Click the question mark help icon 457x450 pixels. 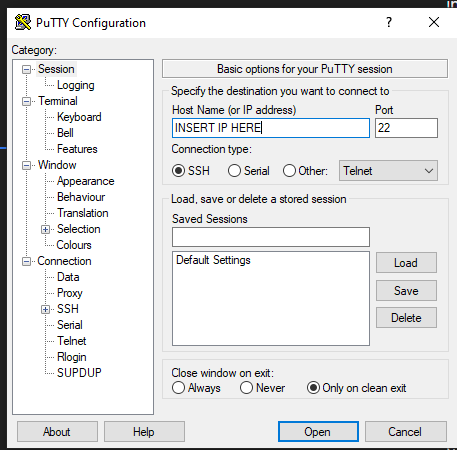pos(389,22)
